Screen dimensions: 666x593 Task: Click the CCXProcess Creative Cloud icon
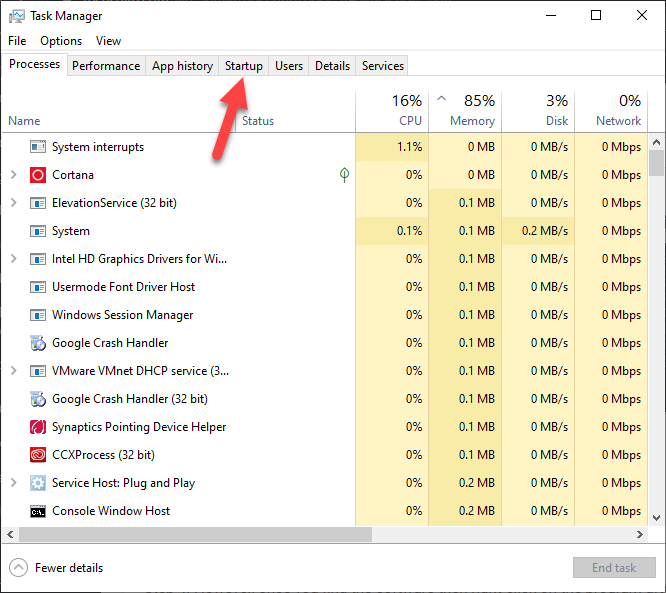(38, 455)
